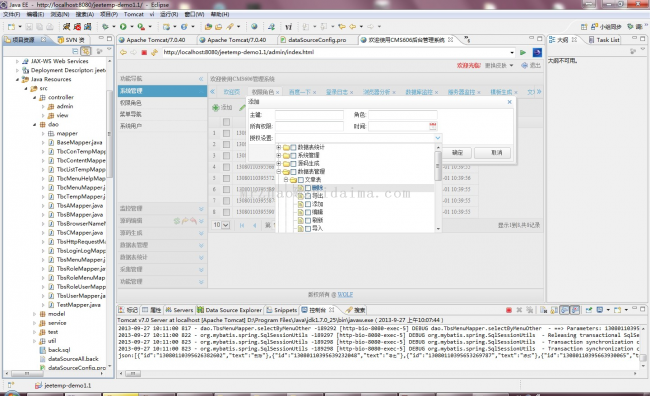Open the 权限角色 item in the left sidebar
The height and width of the screenshot is (396, 650).
tap(131, 102)
